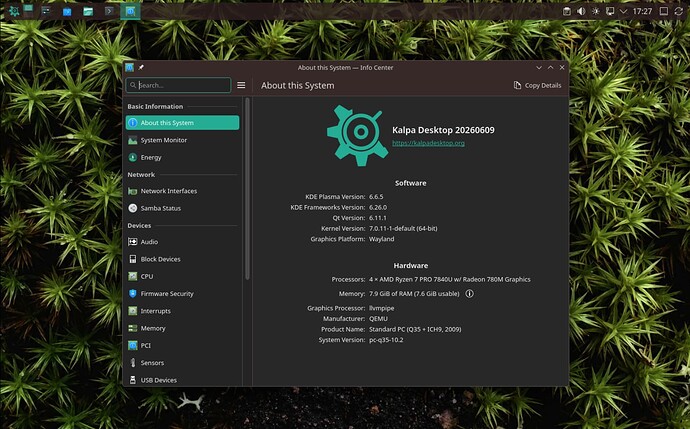Open the volume control in system tray
The height and width of the screenshot is (429, 690).
point(581,11)
